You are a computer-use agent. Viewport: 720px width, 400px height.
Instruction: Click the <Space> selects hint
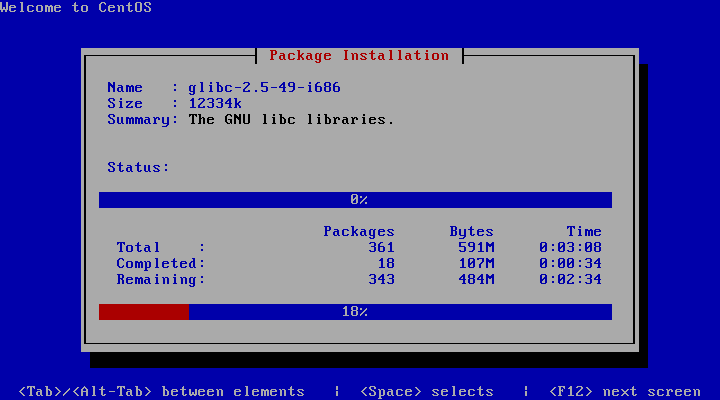click(427, 391)
